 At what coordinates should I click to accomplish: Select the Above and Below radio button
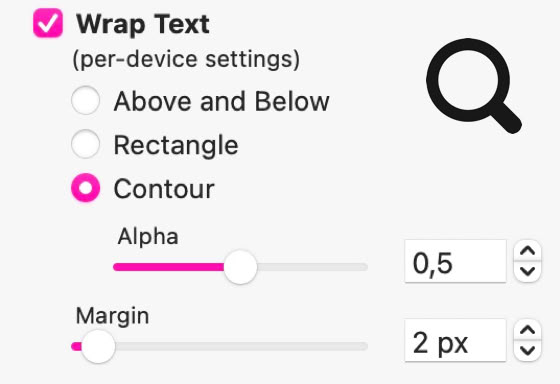point(85,100)
